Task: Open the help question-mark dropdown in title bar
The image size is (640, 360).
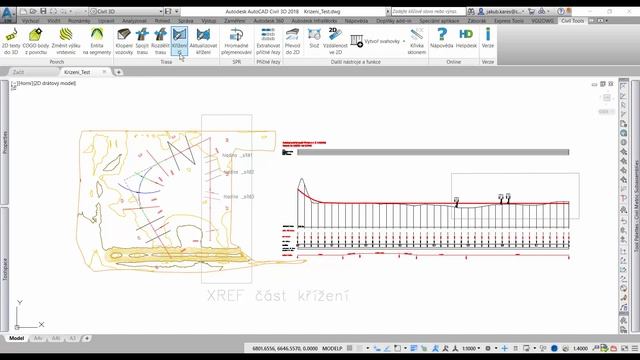Action: coord(561,11)
